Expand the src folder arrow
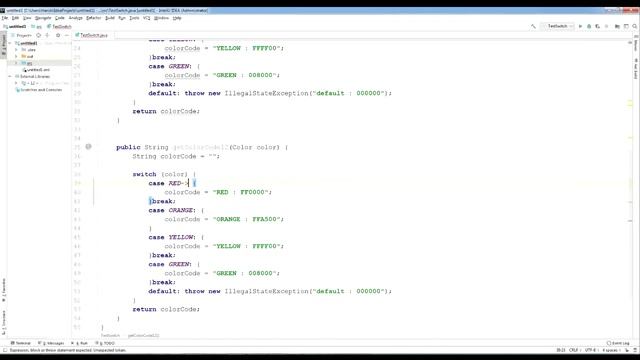Screen dimensions: 640x360 point(16,63)
